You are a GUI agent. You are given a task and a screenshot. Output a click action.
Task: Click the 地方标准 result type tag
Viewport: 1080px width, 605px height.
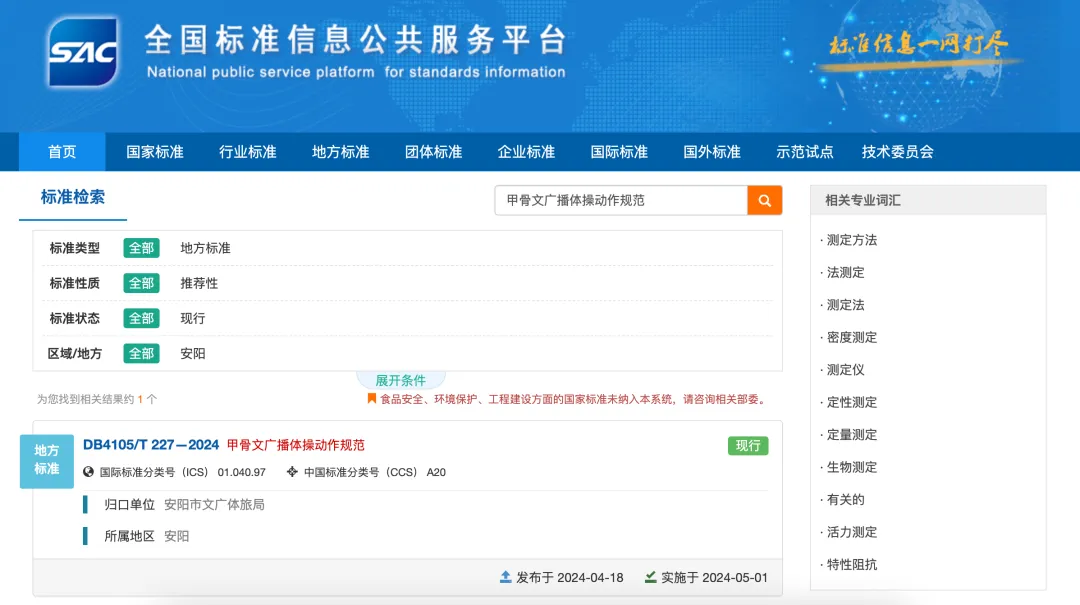[x=47, y=460]
